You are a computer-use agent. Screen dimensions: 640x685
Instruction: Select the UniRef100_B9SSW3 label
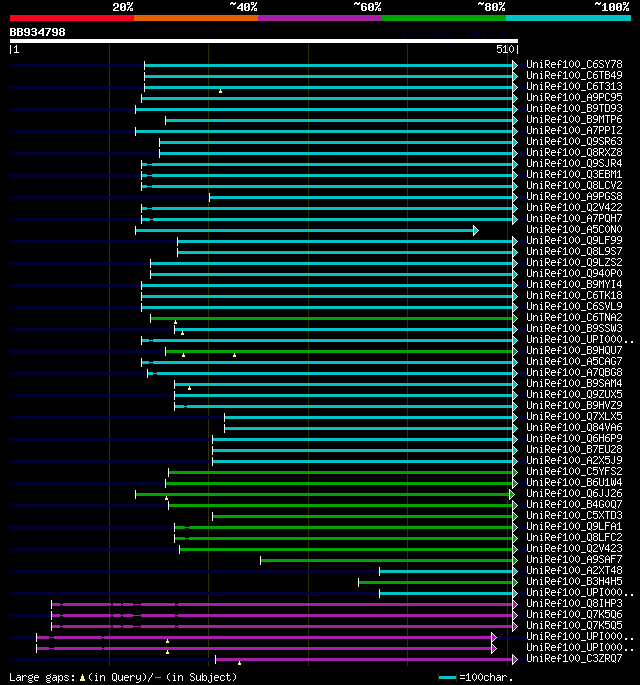574,328
